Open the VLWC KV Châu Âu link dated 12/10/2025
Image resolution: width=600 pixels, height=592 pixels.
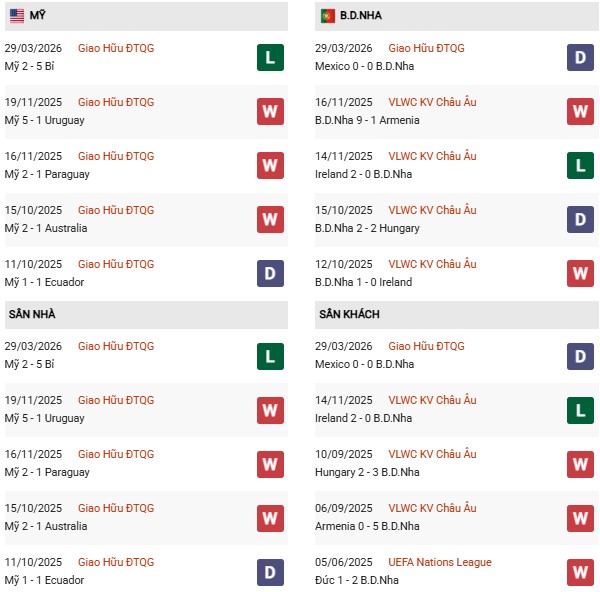tap(432, 264)
